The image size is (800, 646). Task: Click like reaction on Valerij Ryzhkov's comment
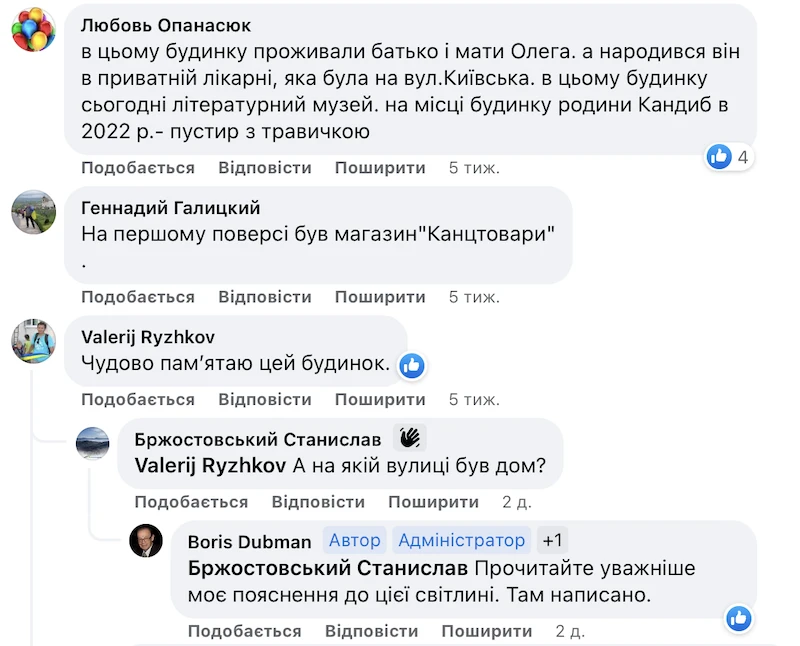point(412,366)
